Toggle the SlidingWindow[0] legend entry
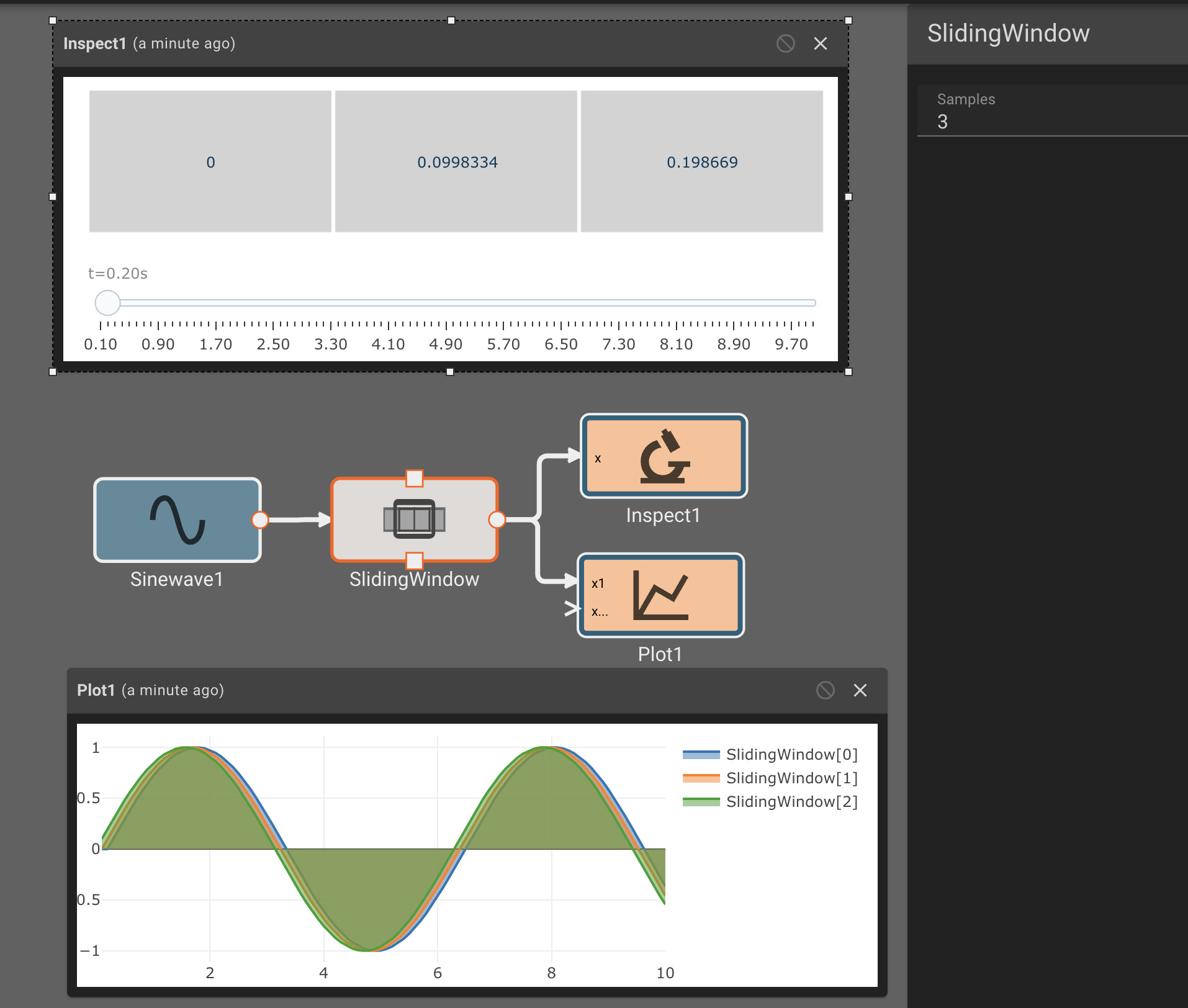This screenshot has width=1188, height=1008. click(770, 755)
